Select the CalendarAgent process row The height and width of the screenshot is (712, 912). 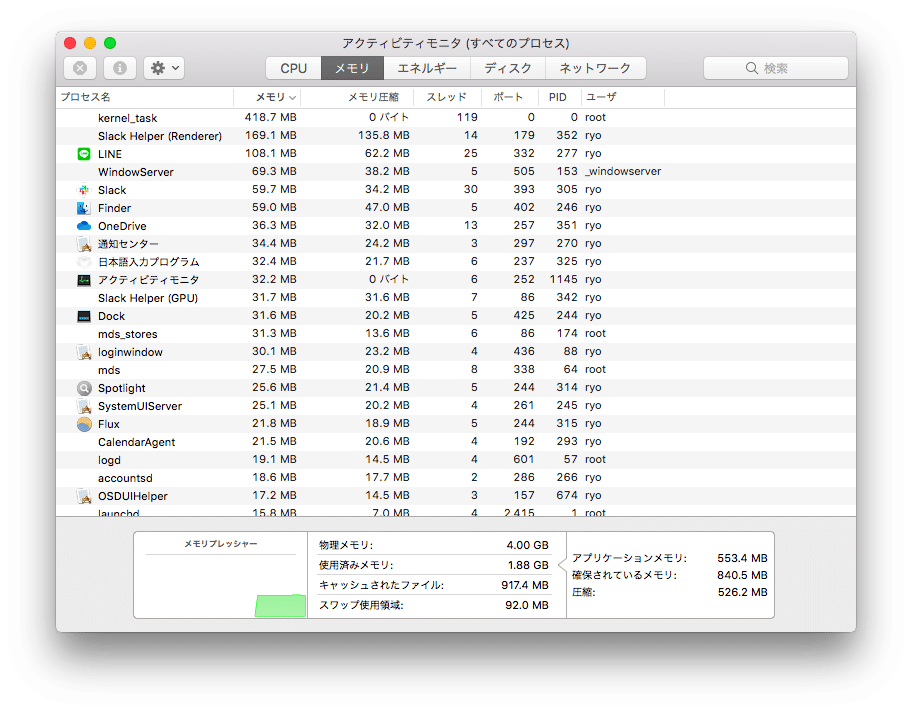[x=456, y=442]
